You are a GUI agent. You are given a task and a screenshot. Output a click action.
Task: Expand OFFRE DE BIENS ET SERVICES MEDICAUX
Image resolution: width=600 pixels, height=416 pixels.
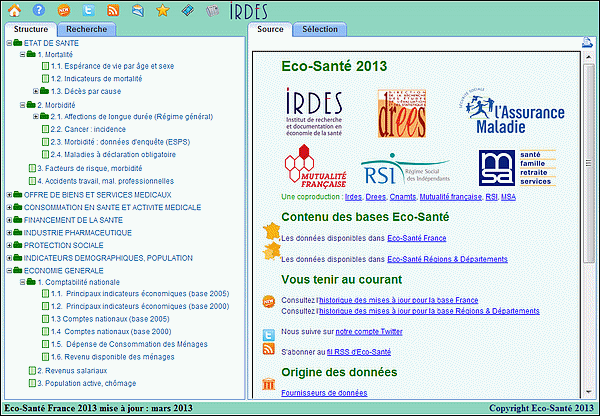[x=9, y=195]
